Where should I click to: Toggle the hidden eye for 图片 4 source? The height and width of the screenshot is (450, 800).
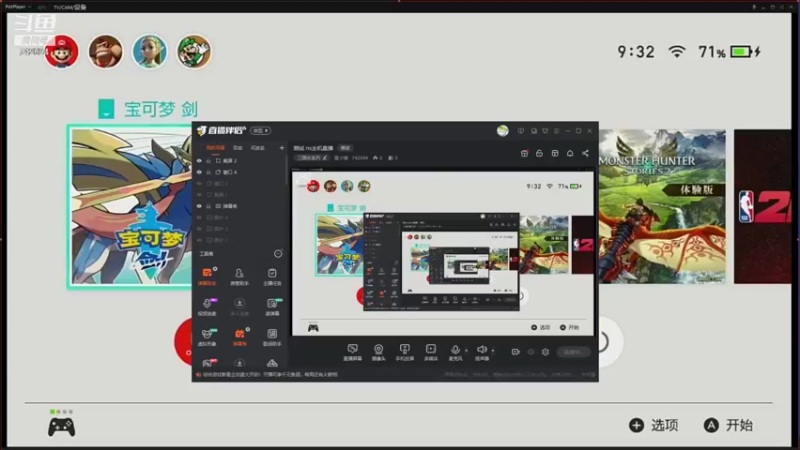199,217
